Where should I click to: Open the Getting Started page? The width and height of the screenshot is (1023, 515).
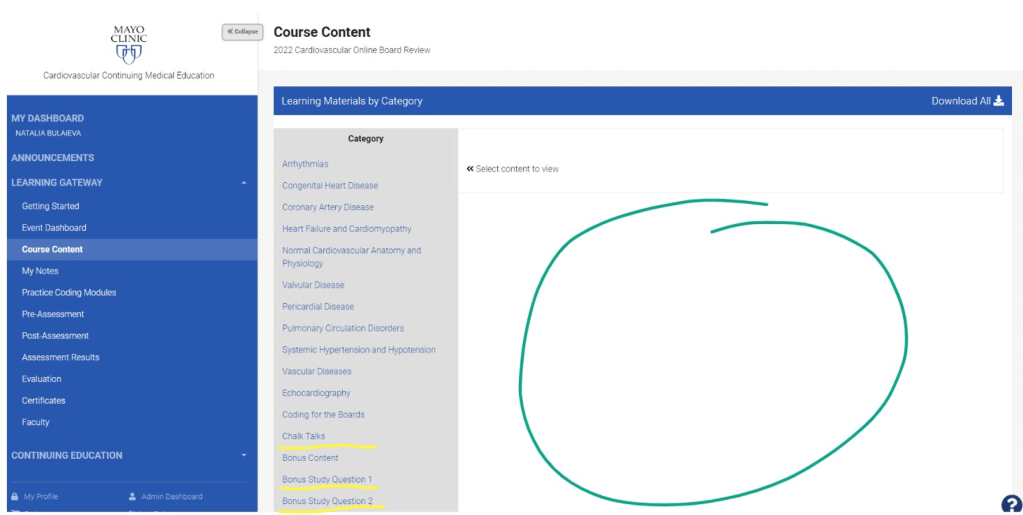click(50, 206)
